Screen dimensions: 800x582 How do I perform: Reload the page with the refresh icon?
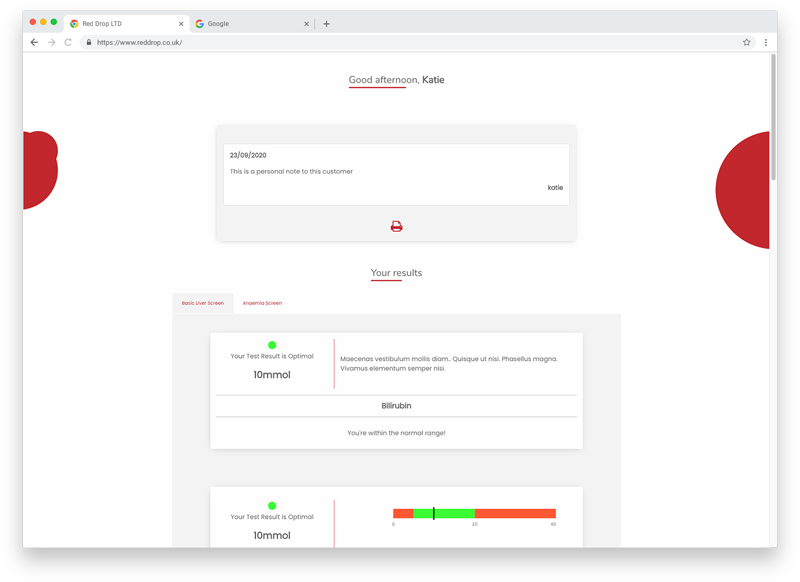[68, 42]
